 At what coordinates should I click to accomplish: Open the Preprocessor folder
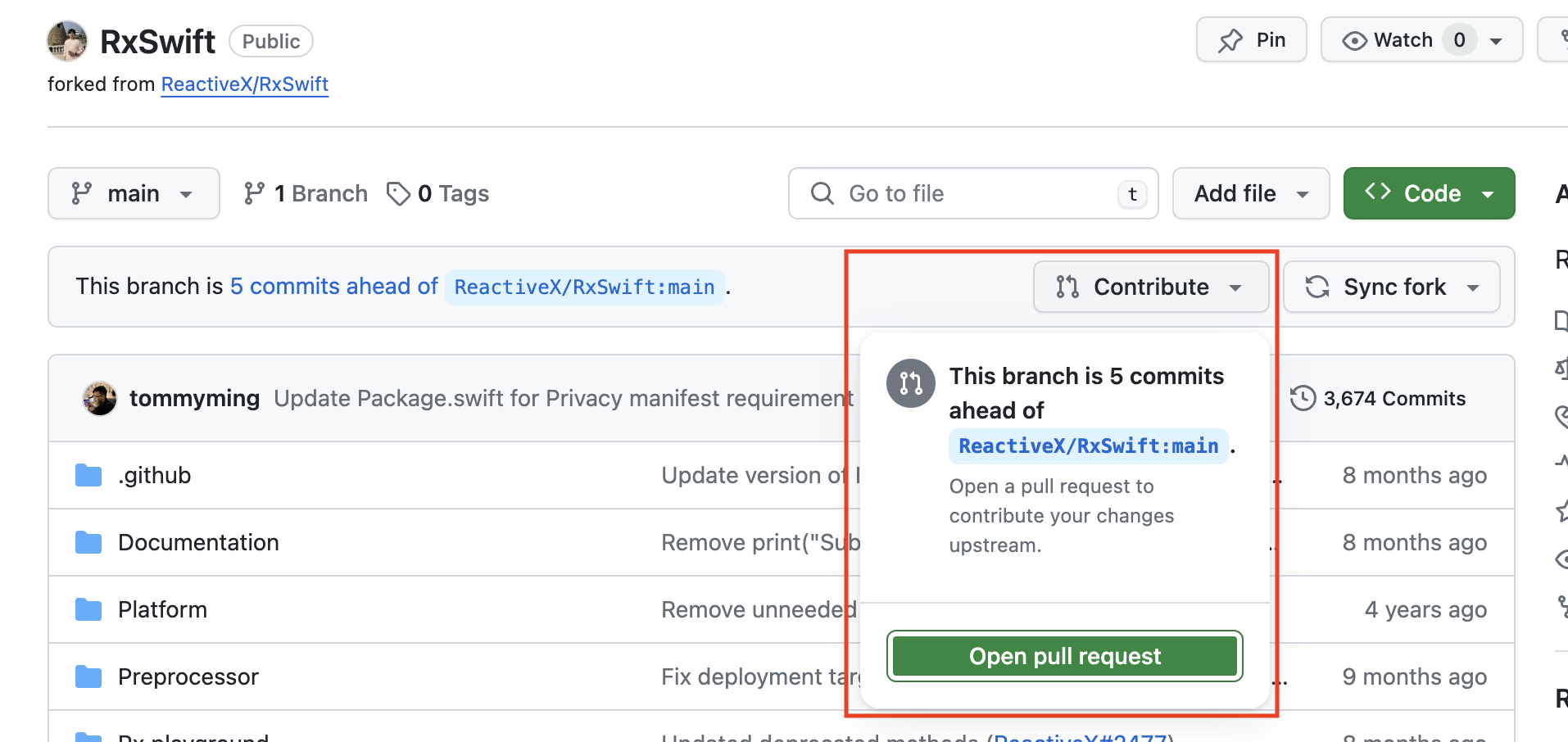188,676
